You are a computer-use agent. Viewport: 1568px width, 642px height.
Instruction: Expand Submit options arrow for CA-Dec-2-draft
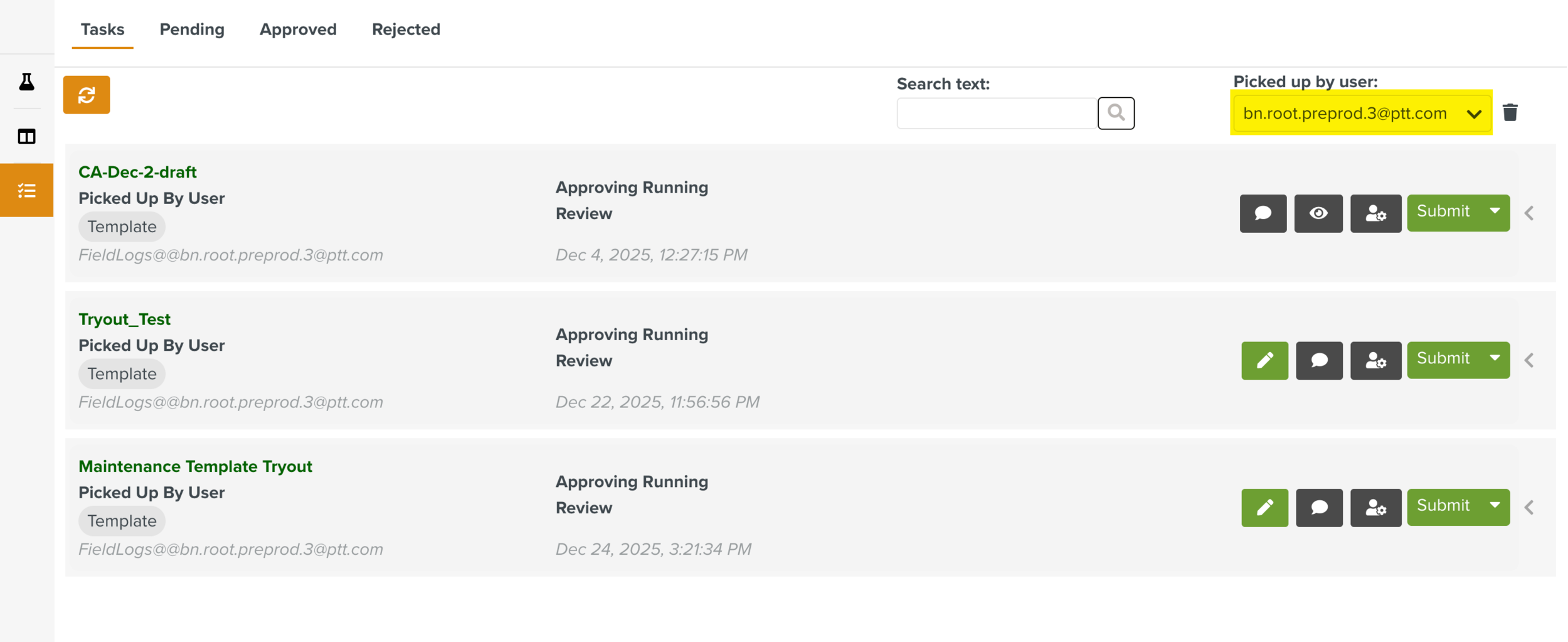point(1495,211)
